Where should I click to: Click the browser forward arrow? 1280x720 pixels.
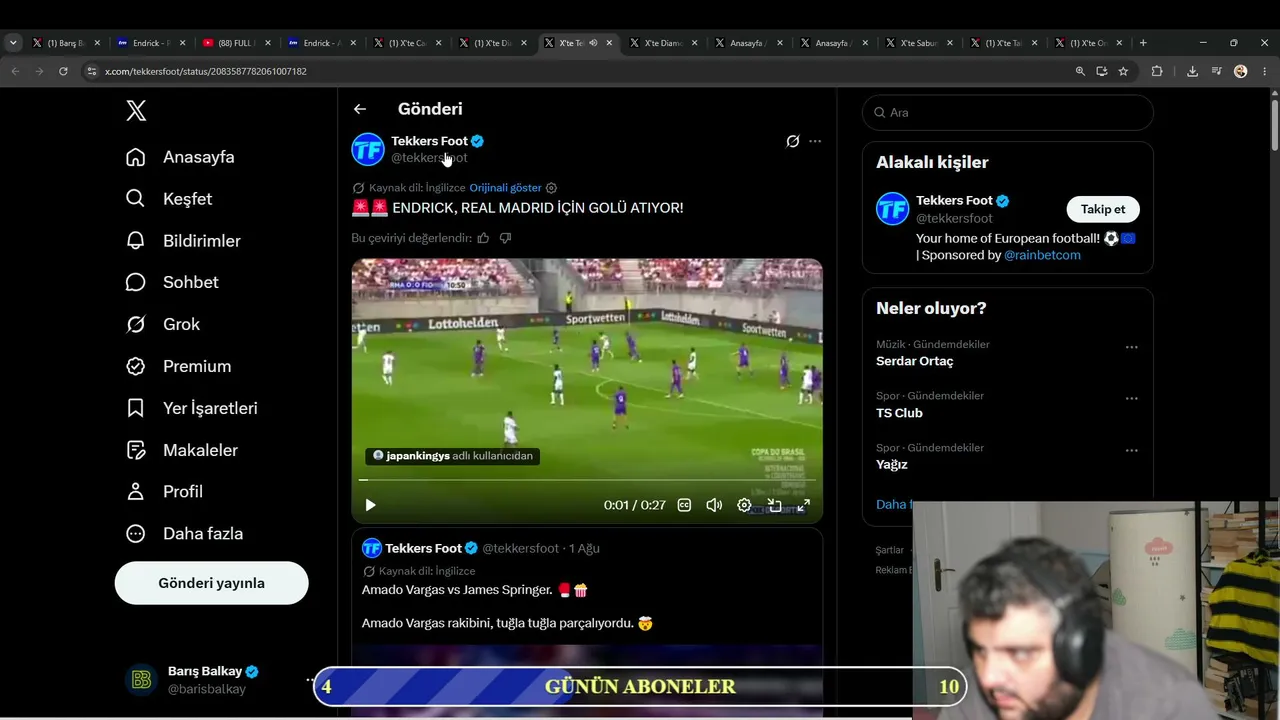(39, 72)
